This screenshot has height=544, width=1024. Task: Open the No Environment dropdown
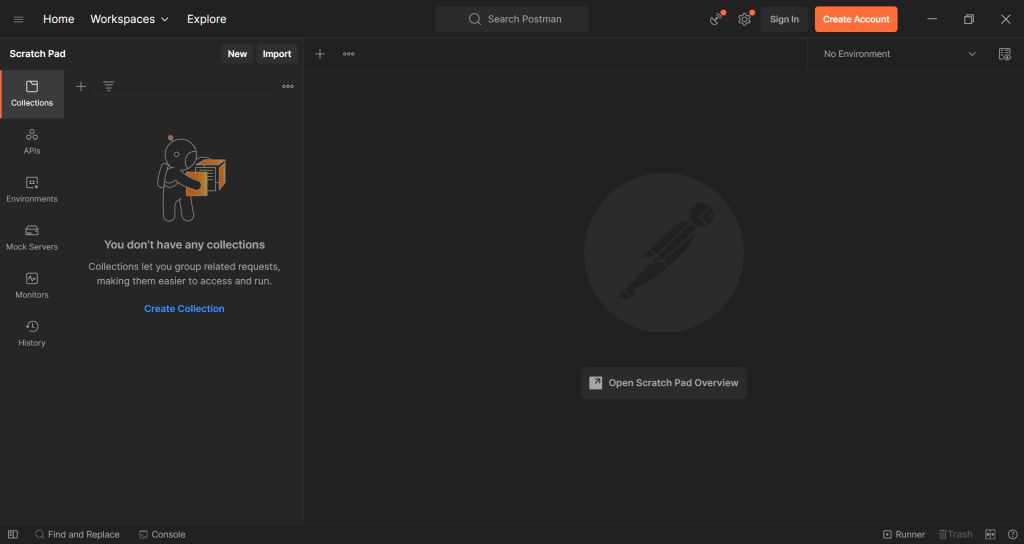click(899, 54)
